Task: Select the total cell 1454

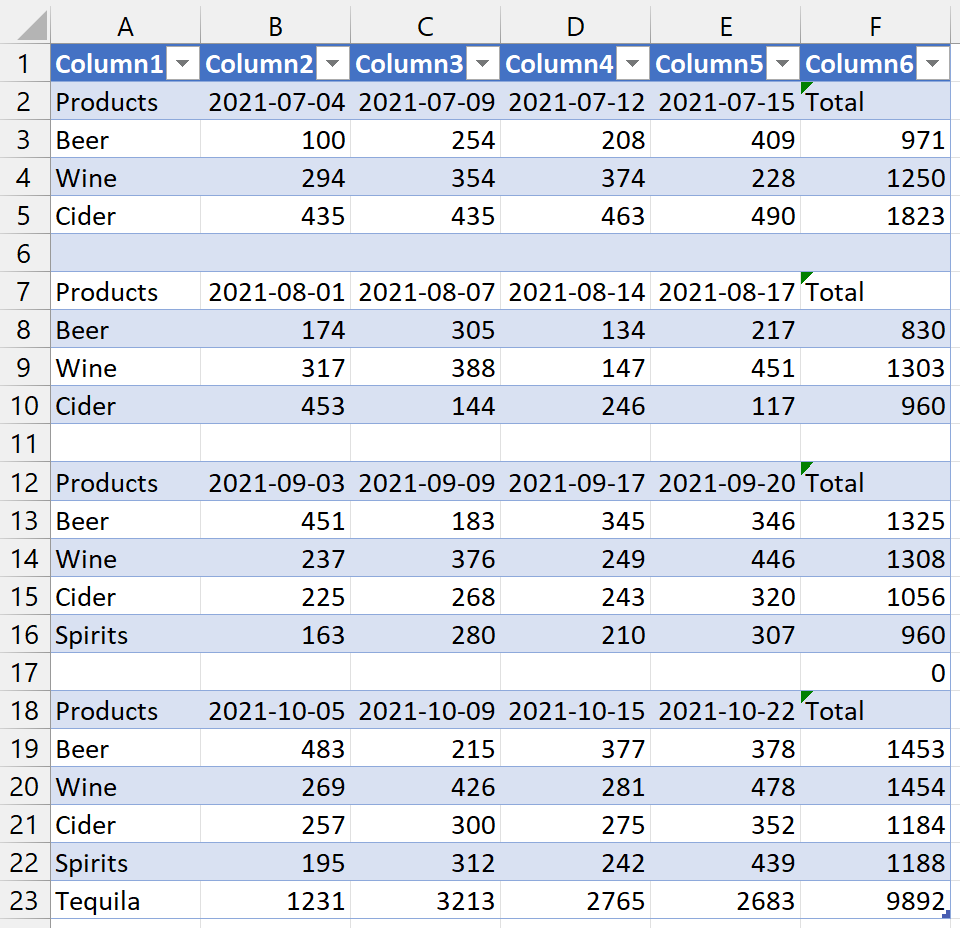Action: 876,786
